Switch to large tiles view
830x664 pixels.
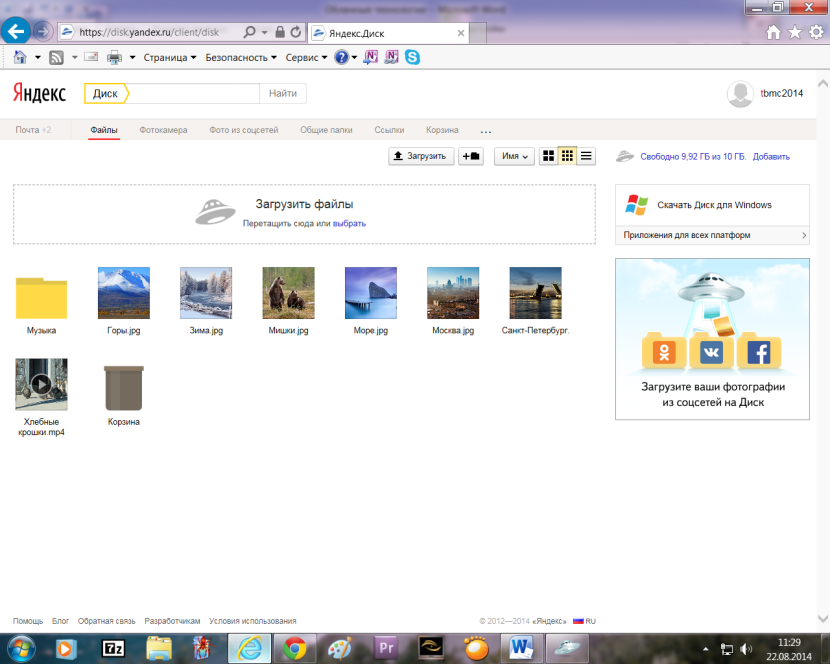[x=548, y=156]
